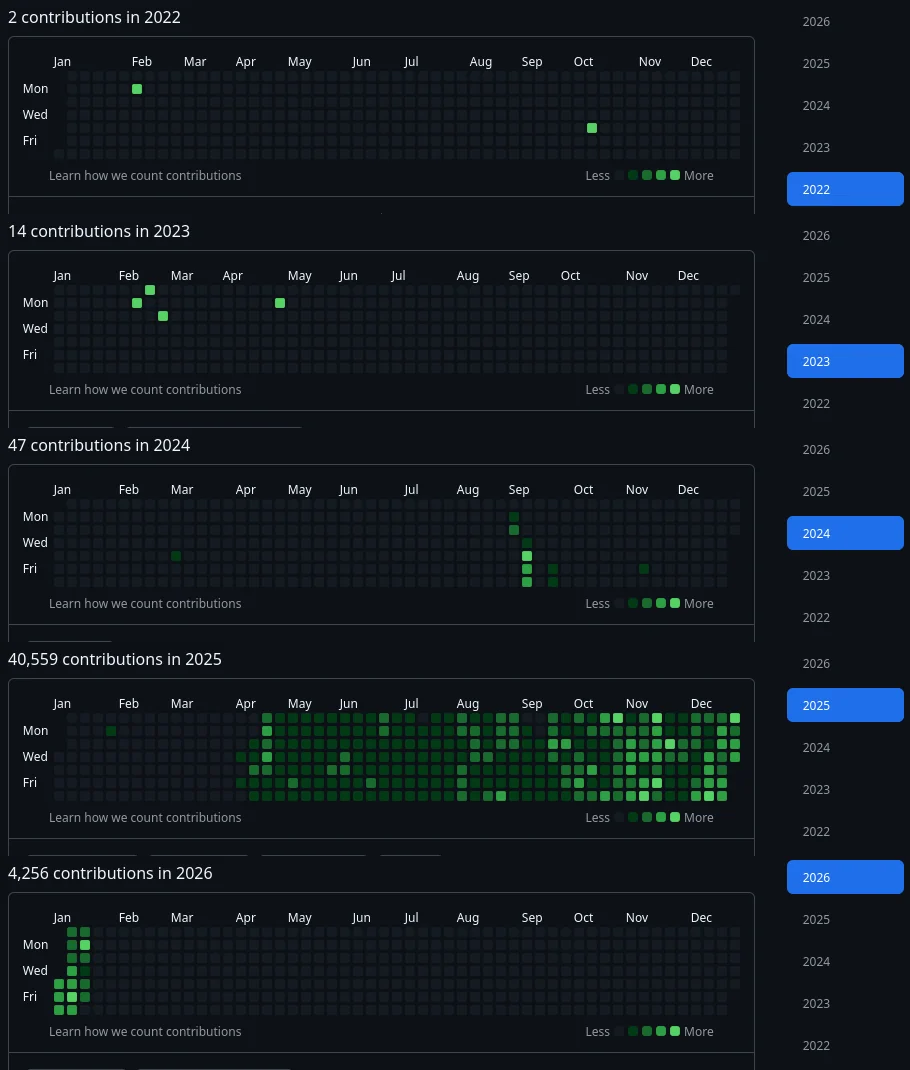The image size is (910, 1070).
Task: Click the highlighted 2026 year button
Action: pos(845,877)
